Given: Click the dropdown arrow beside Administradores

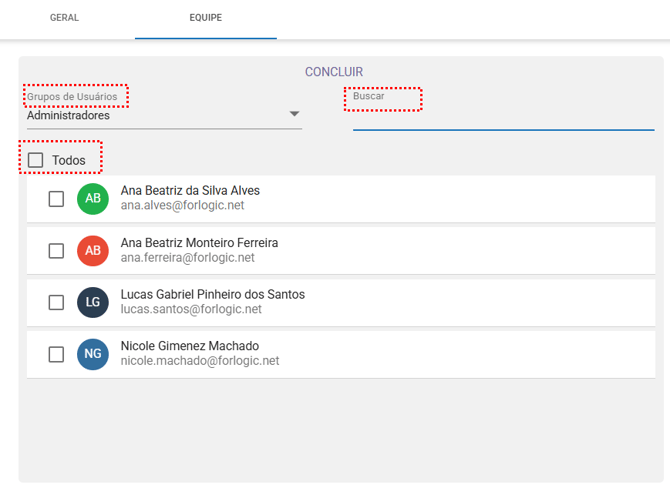Looking at the screenshot, I should click(x=295, y=114).
